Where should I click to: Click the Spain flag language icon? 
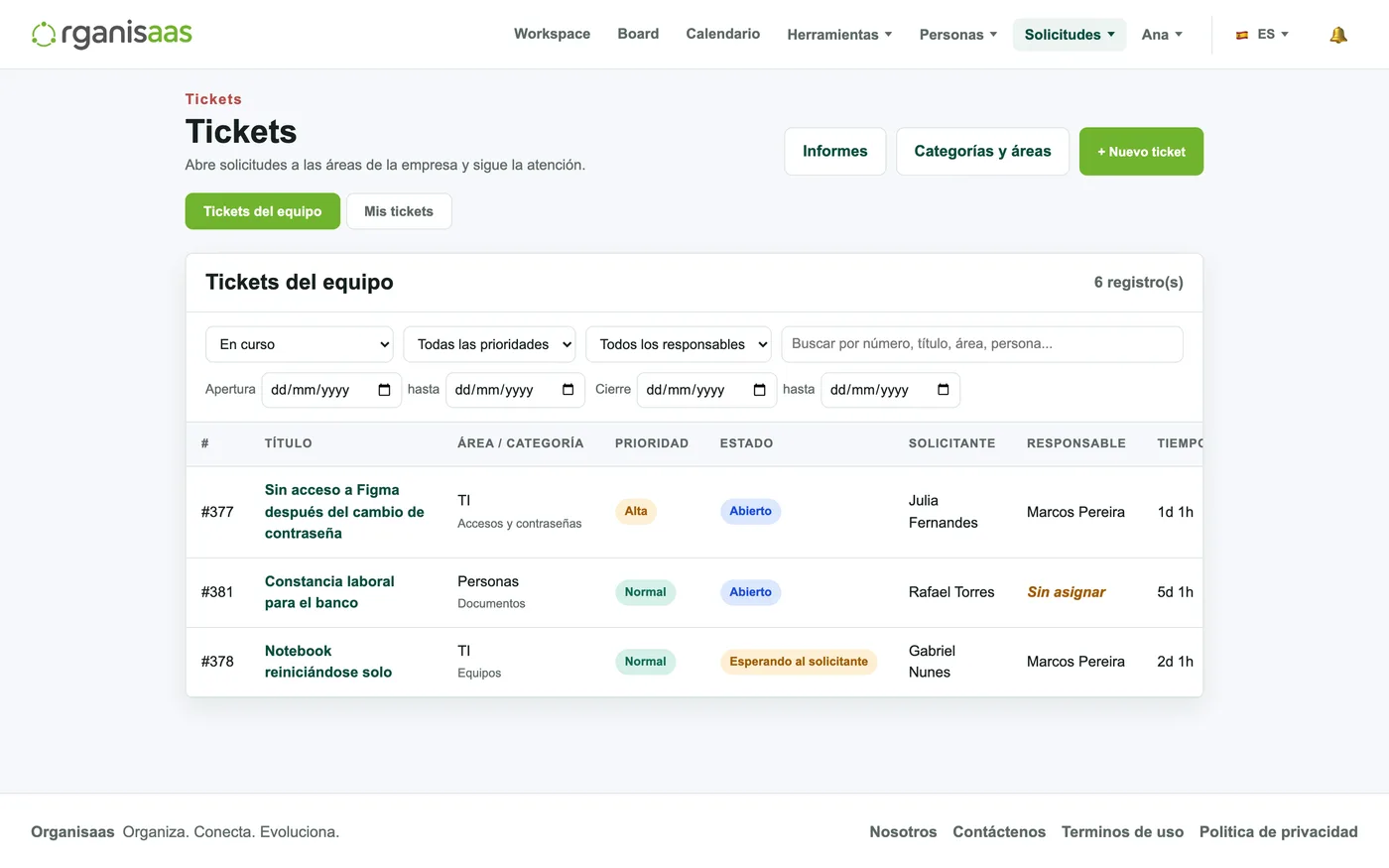(1241, 35)
